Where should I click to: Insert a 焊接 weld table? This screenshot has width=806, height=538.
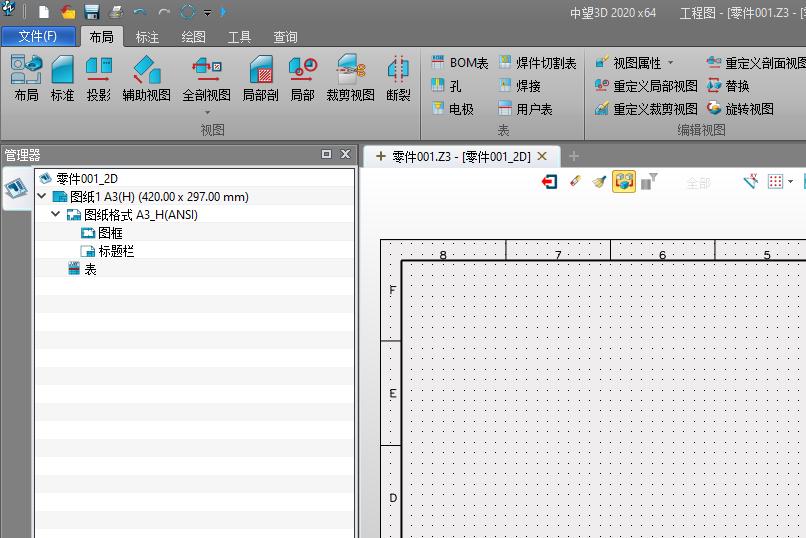520,86
